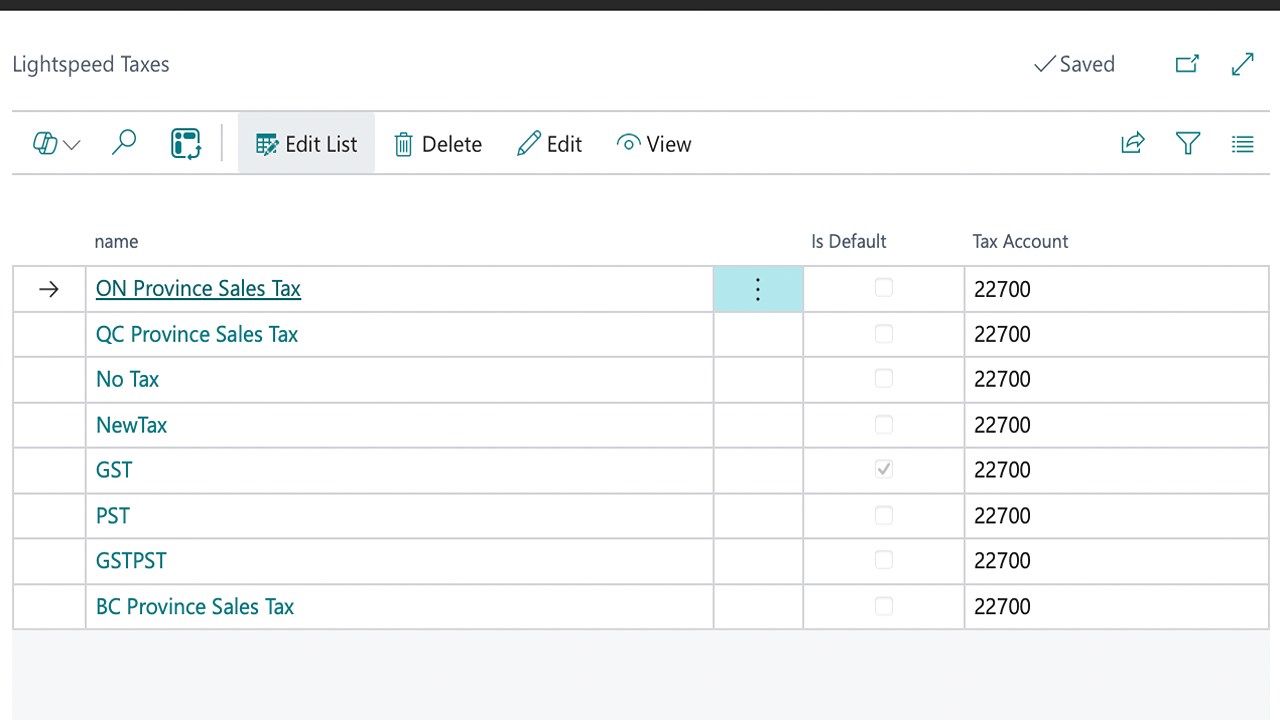
Task: Open page in new window icon
Action: [1187, 64]
